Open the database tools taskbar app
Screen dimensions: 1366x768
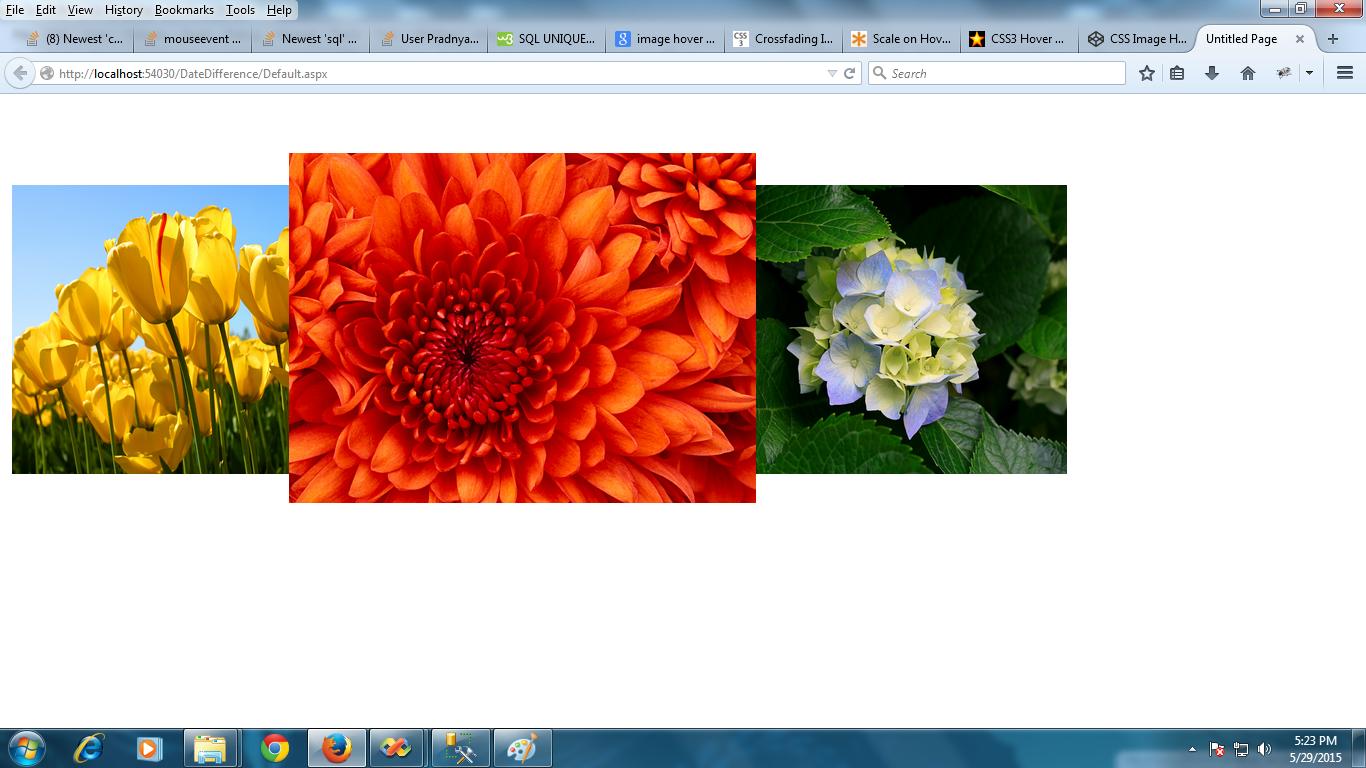460,748
